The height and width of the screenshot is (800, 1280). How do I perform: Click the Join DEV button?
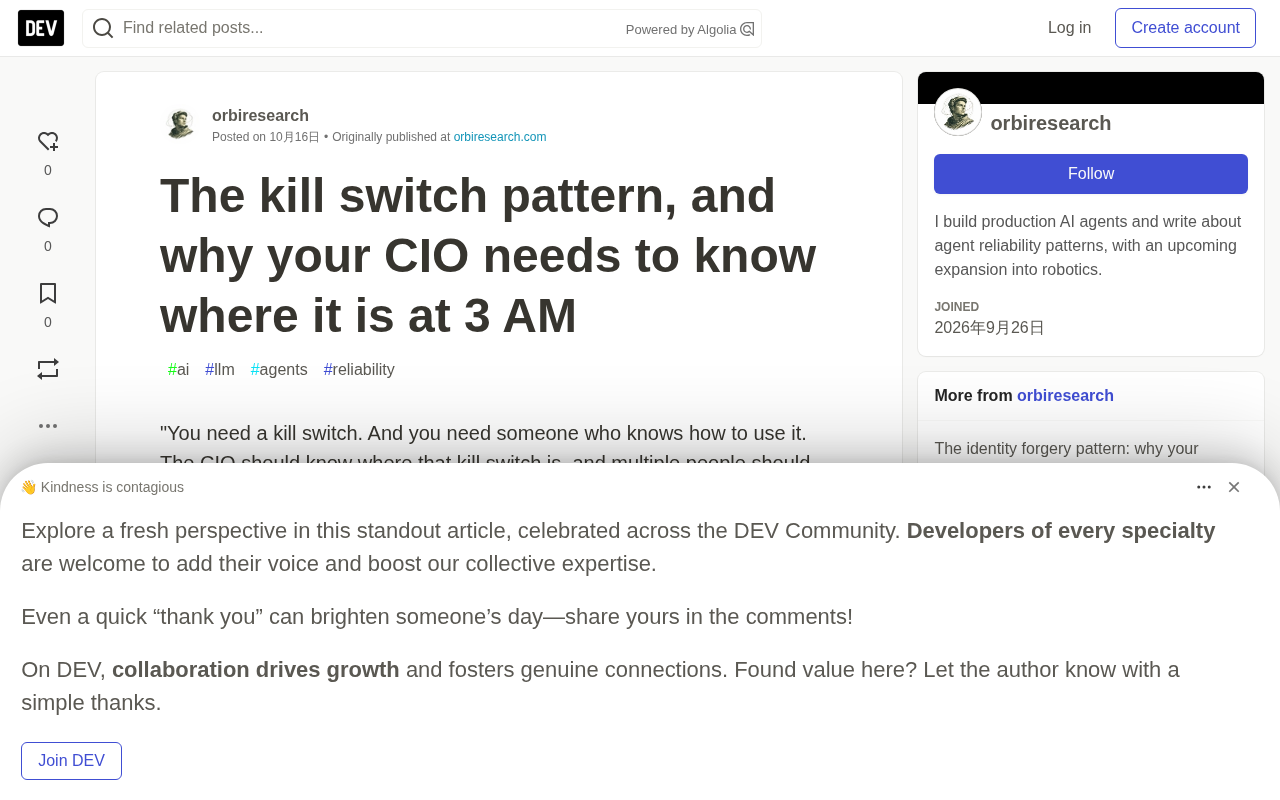click(71, 761)
